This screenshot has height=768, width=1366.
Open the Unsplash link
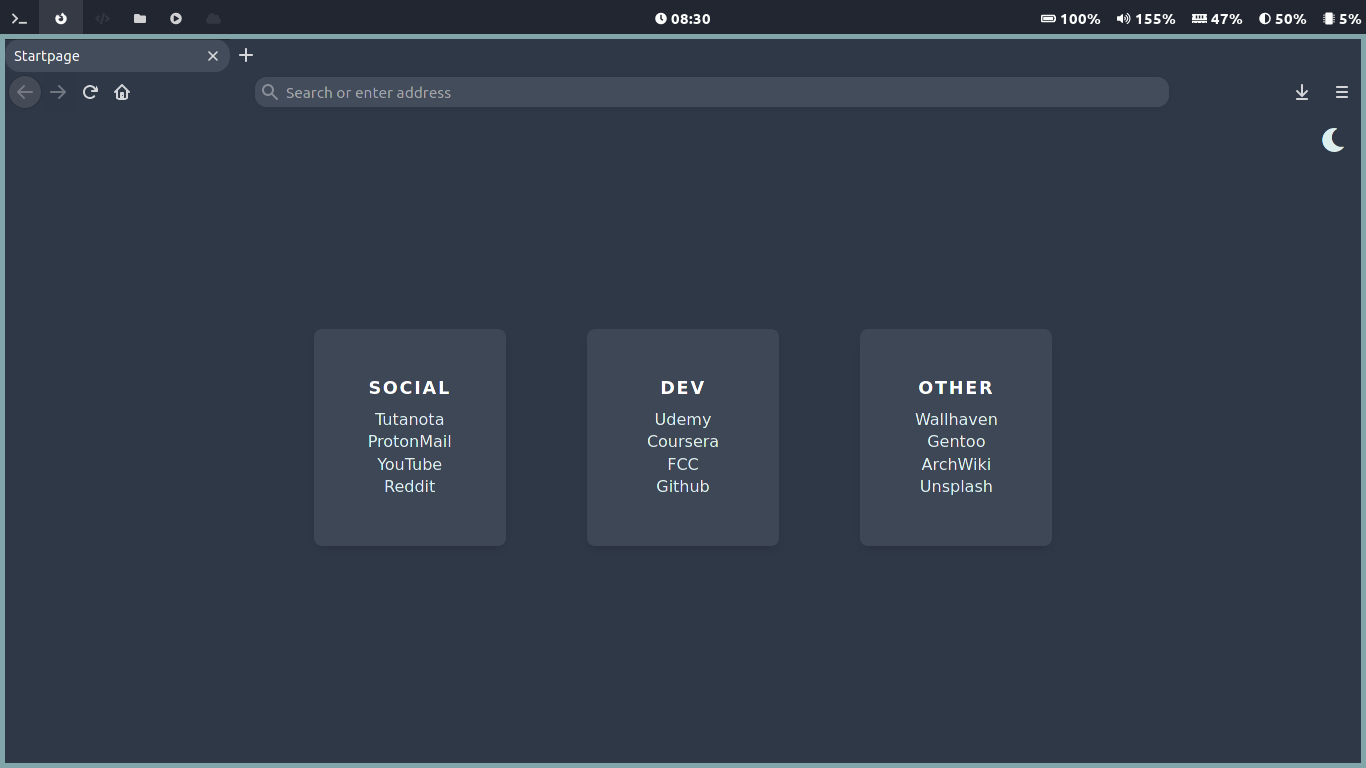point(956,486)
